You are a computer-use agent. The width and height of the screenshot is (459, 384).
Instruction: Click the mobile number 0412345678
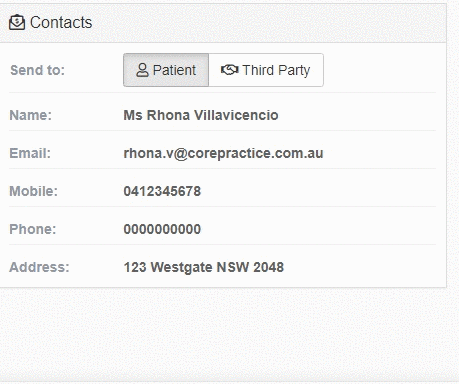coord(162,191)
